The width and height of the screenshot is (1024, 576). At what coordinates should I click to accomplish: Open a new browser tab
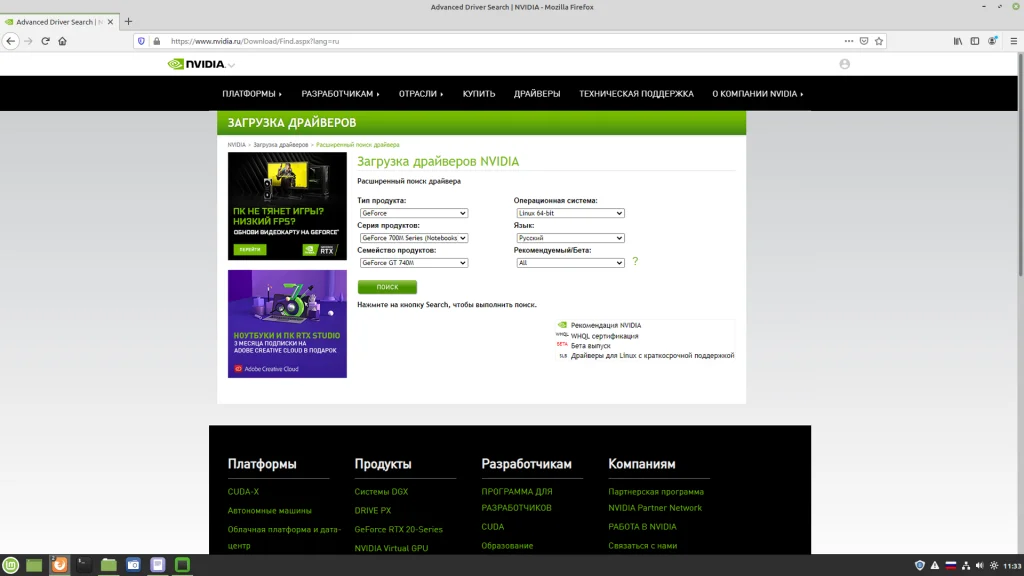point(128,22)
